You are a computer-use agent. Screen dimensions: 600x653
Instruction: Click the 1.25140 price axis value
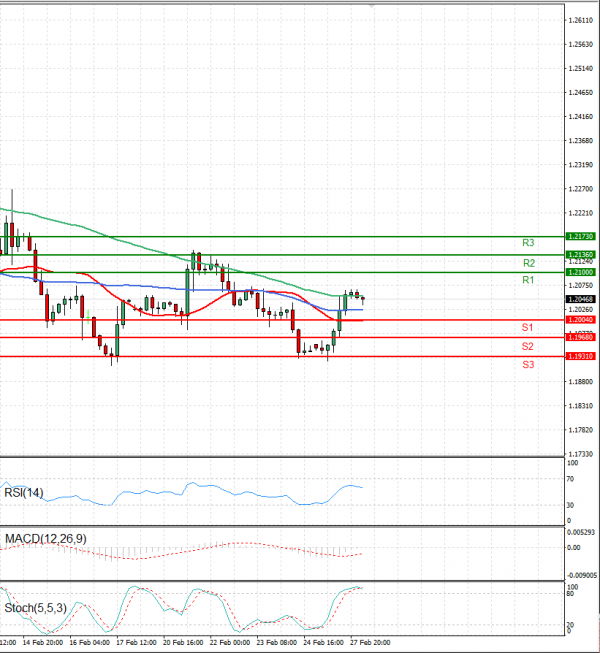(x=581, y=69)
